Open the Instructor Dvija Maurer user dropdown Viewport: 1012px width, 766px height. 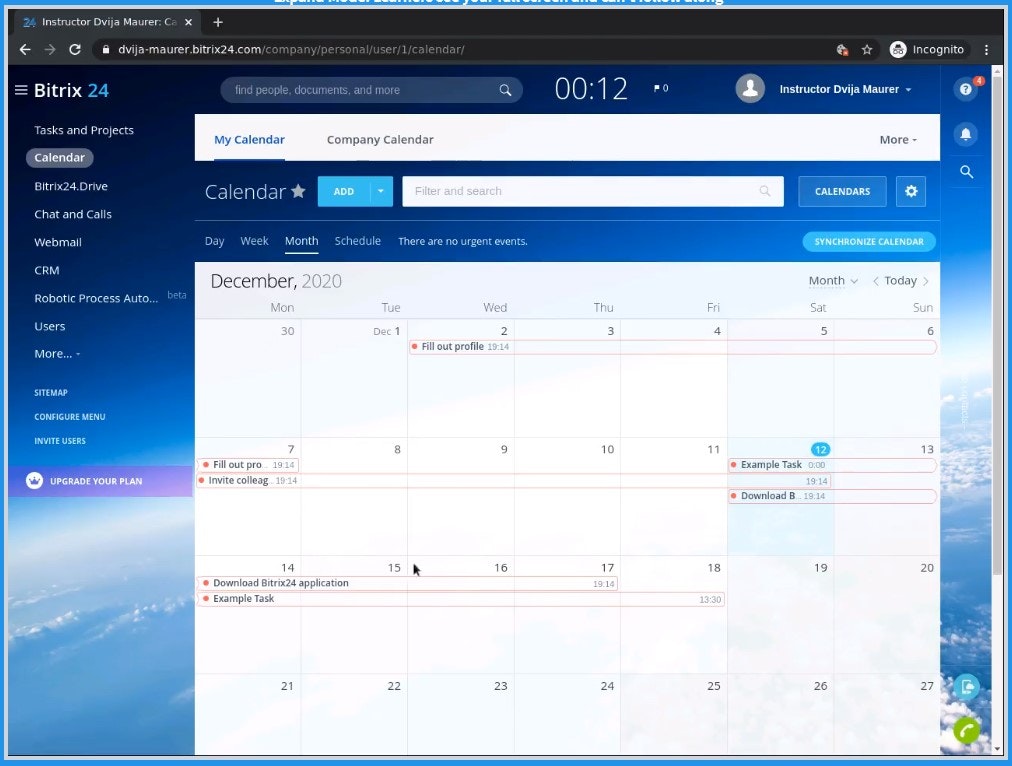(845, 89)
